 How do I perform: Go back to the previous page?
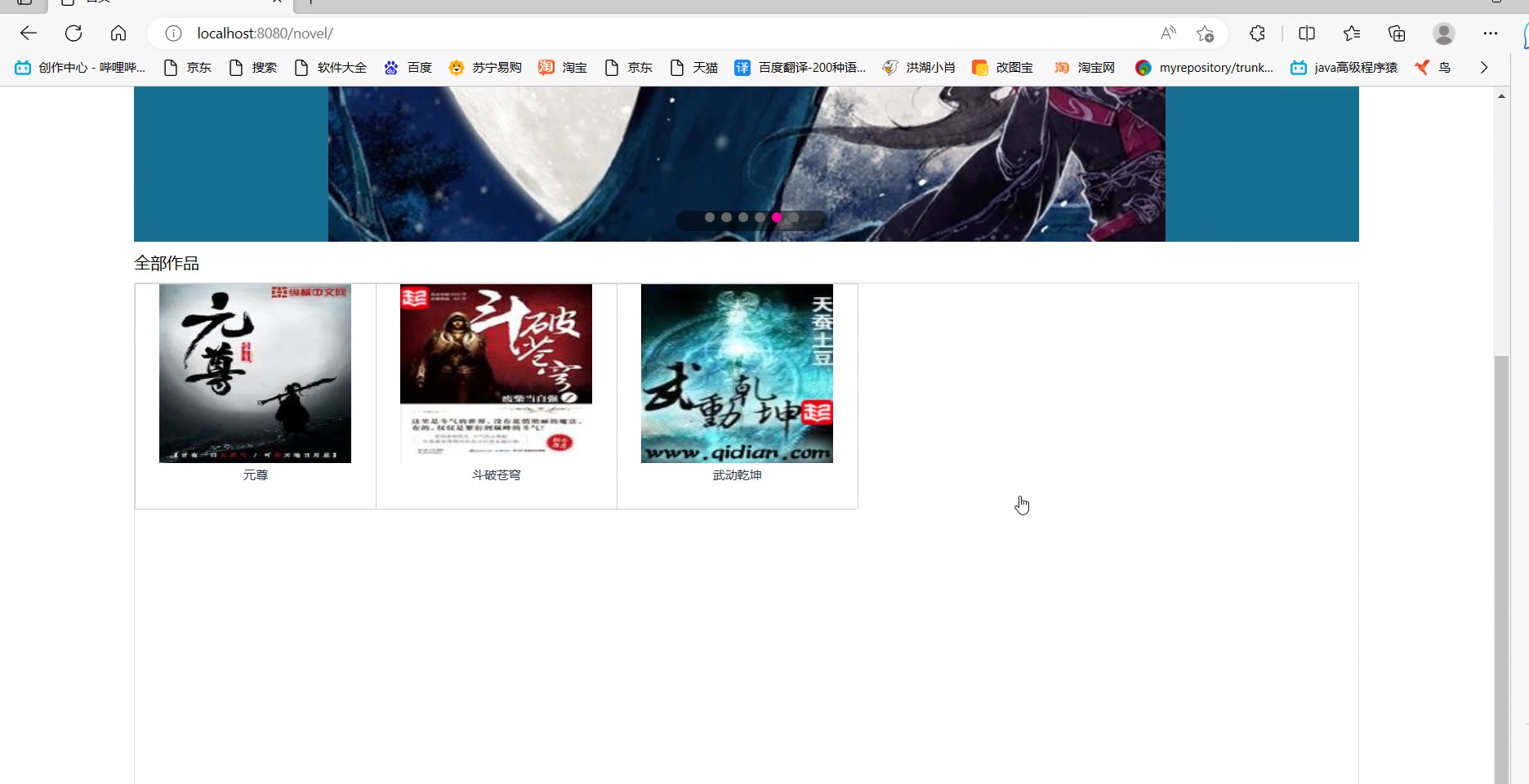tap(29, 33)
